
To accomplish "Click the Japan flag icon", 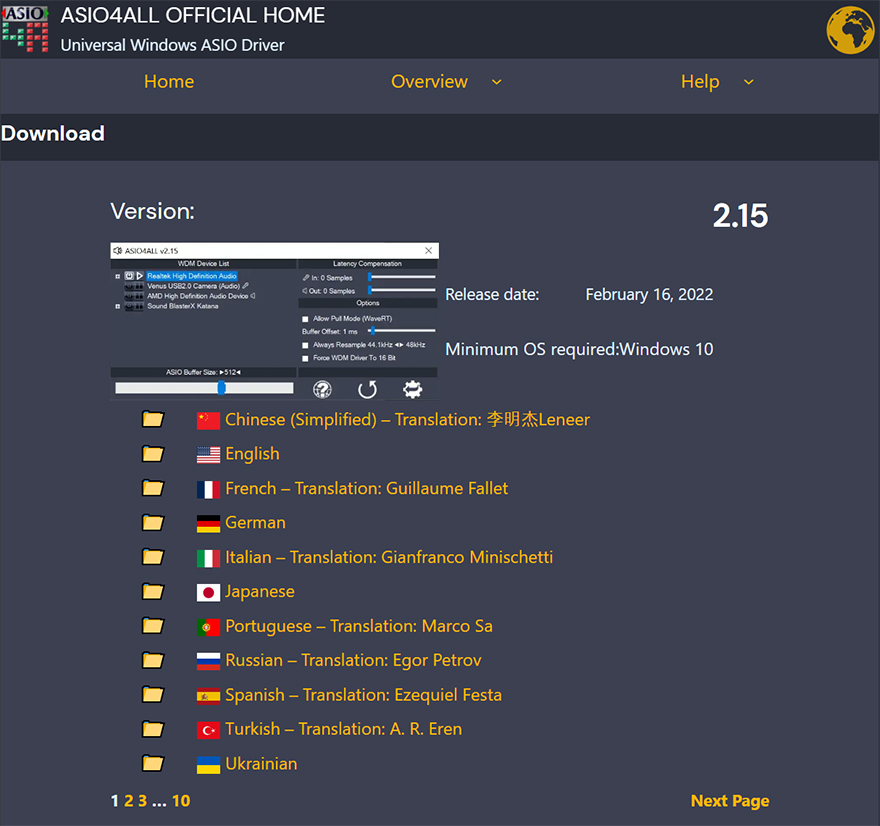I will (208, 593).
